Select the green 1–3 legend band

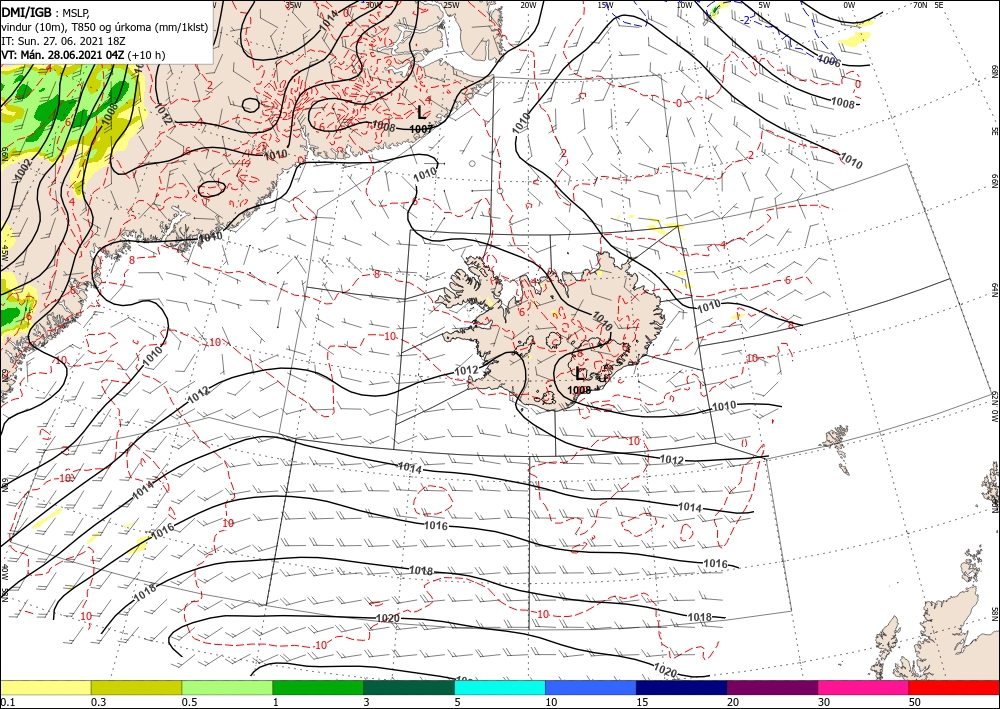click(x=318, y=687)
